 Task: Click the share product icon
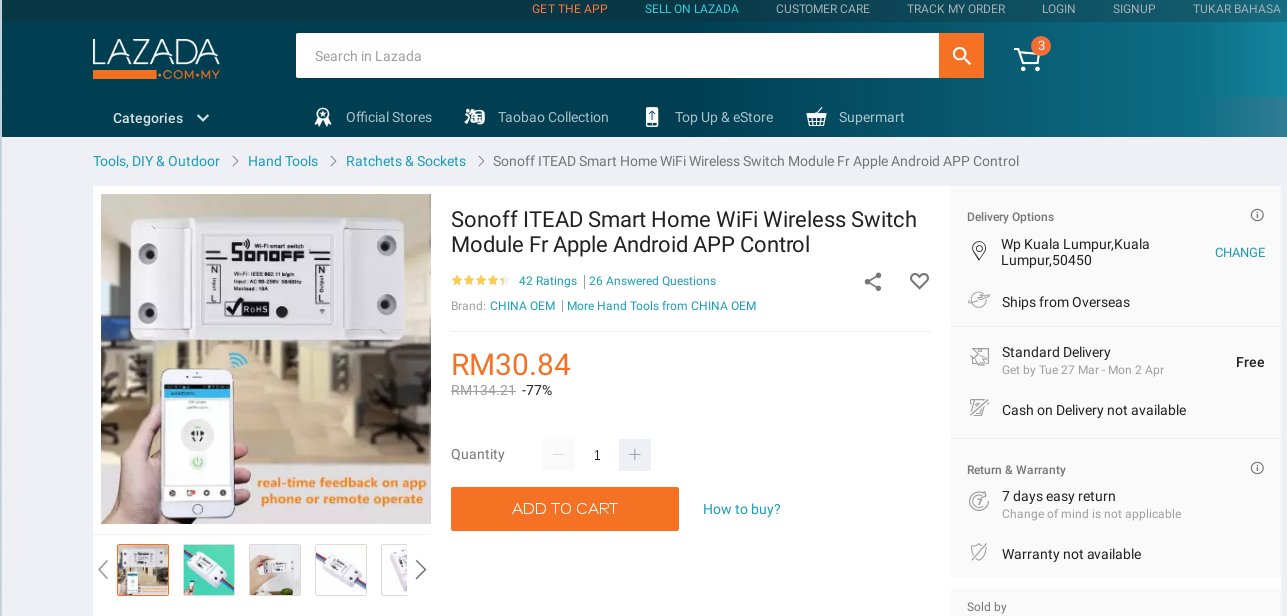[872, 282]
